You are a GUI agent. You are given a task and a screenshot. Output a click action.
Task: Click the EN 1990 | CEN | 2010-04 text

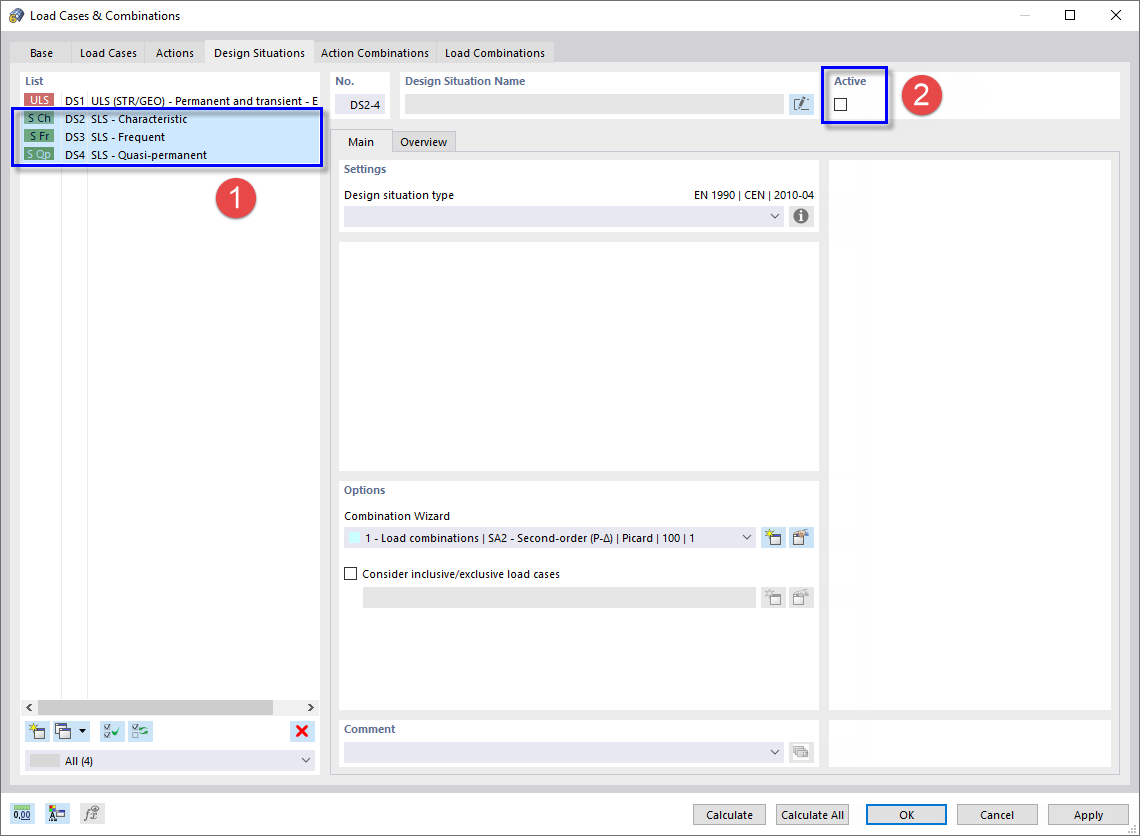(x=754, y=195)
